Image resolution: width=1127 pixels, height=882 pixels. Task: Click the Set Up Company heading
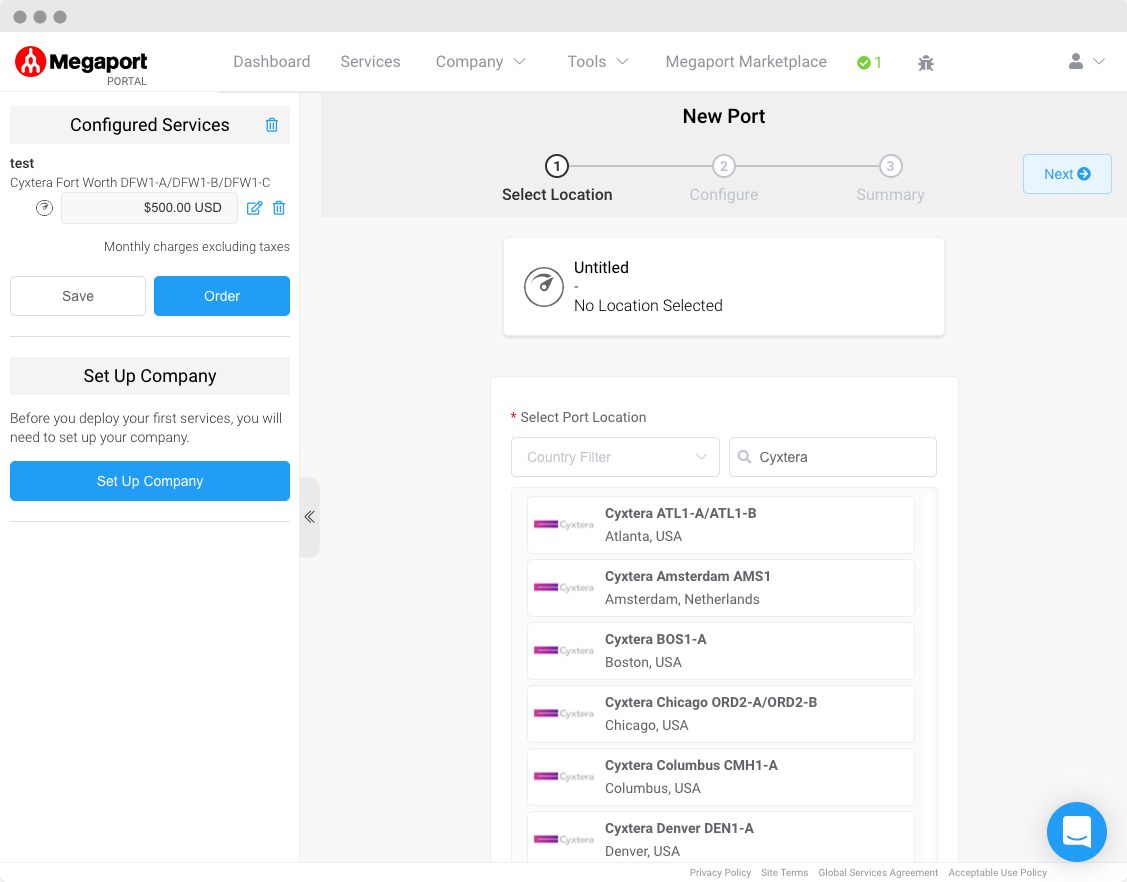150,376
